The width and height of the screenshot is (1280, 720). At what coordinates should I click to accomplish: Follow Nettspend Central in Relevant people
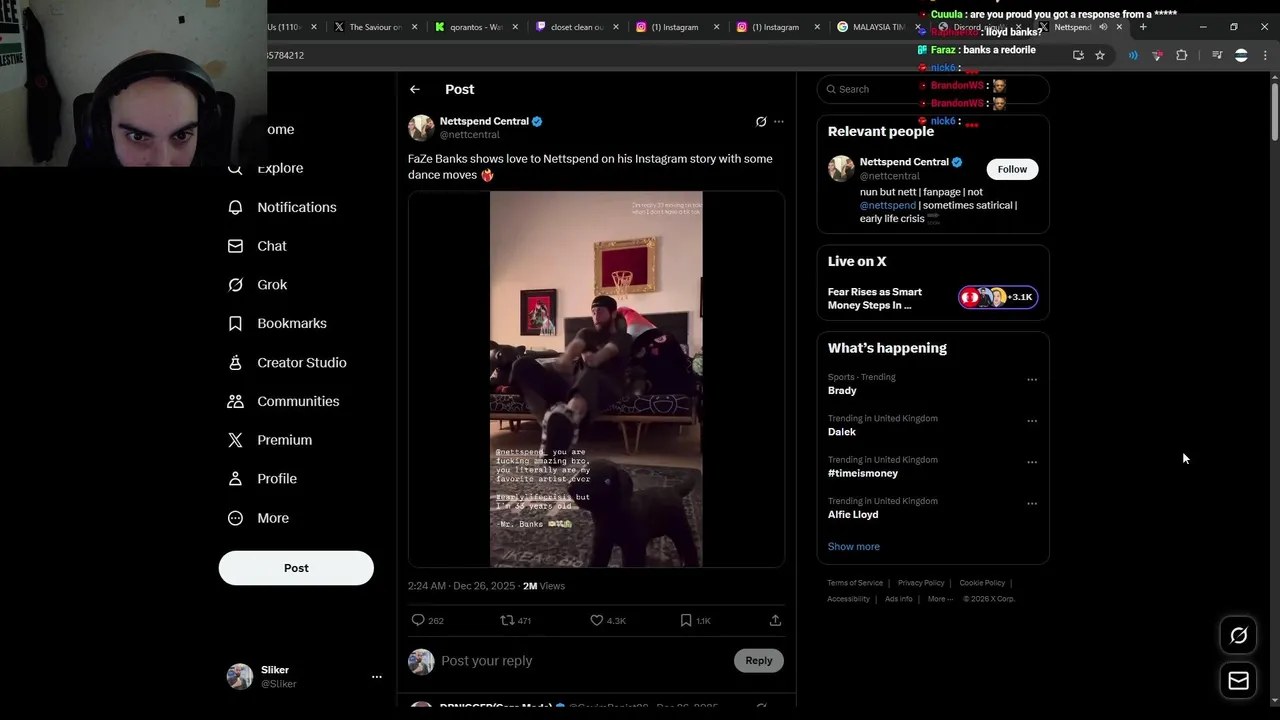[1012, 169]
